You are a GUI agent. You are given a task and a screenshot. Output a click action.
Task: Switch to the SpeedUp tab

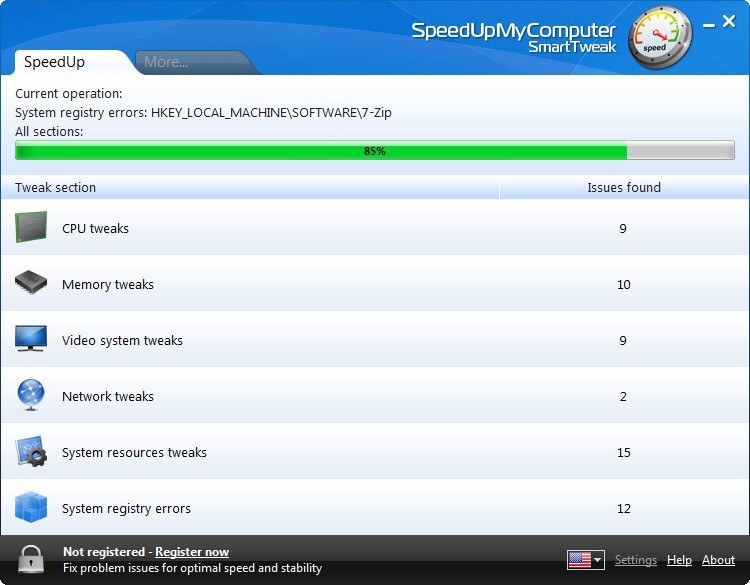72,62
